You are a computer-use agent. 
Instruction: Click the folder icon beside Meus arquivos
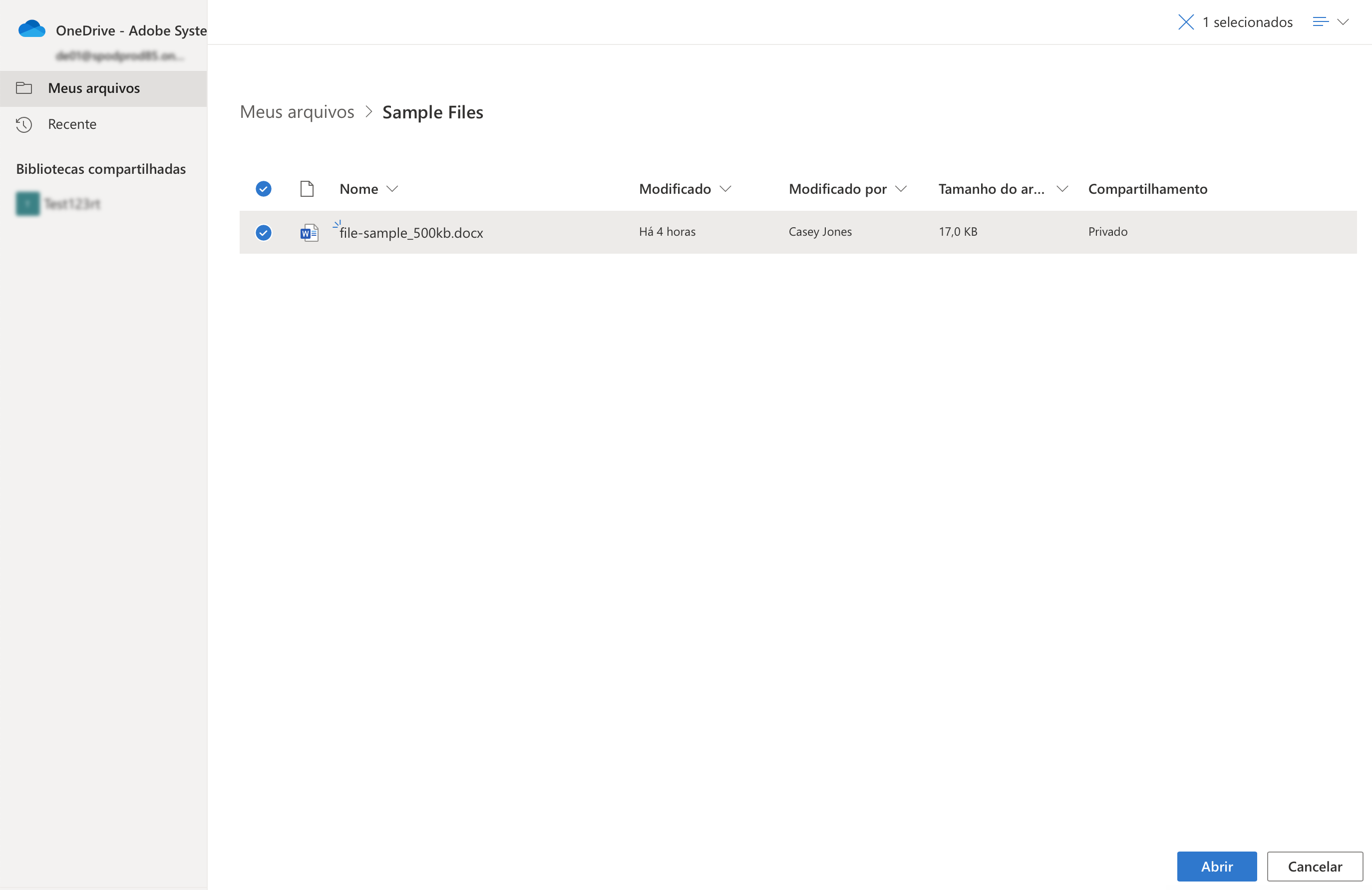(23, 88)
